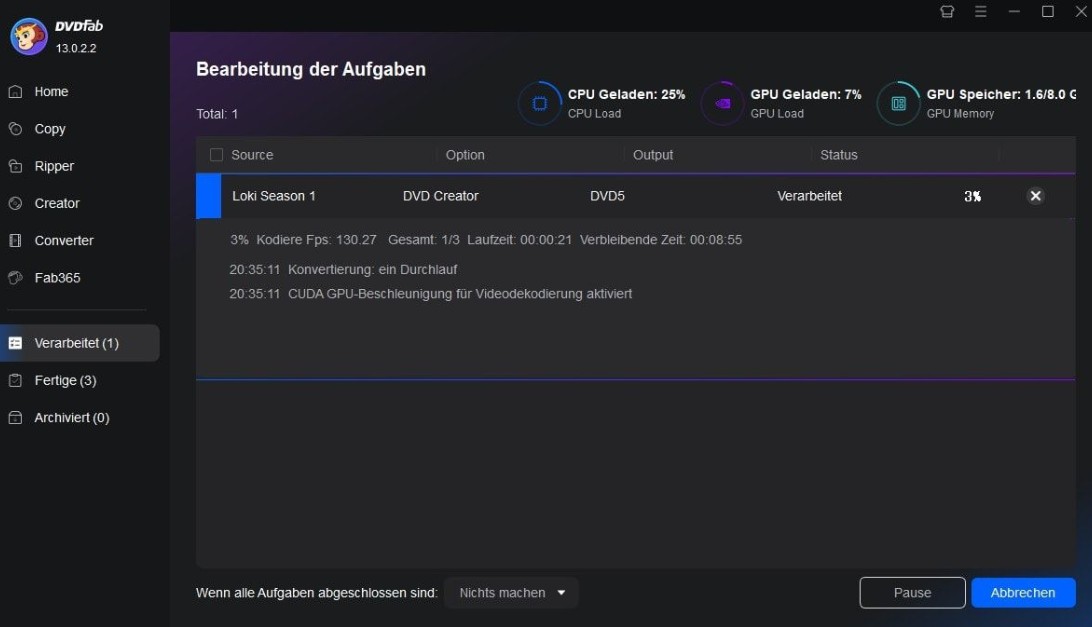Expand the Nichts machen dropdown
Screen dimensions: 1092x627
click(511, 593)
